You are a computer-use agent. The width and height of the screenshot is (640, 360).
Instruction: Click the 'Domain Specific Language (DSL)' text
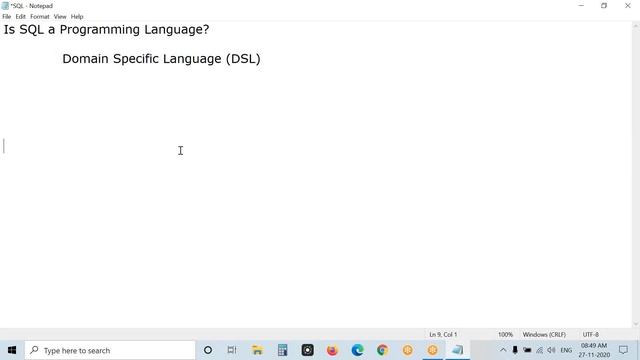[161, 59]
